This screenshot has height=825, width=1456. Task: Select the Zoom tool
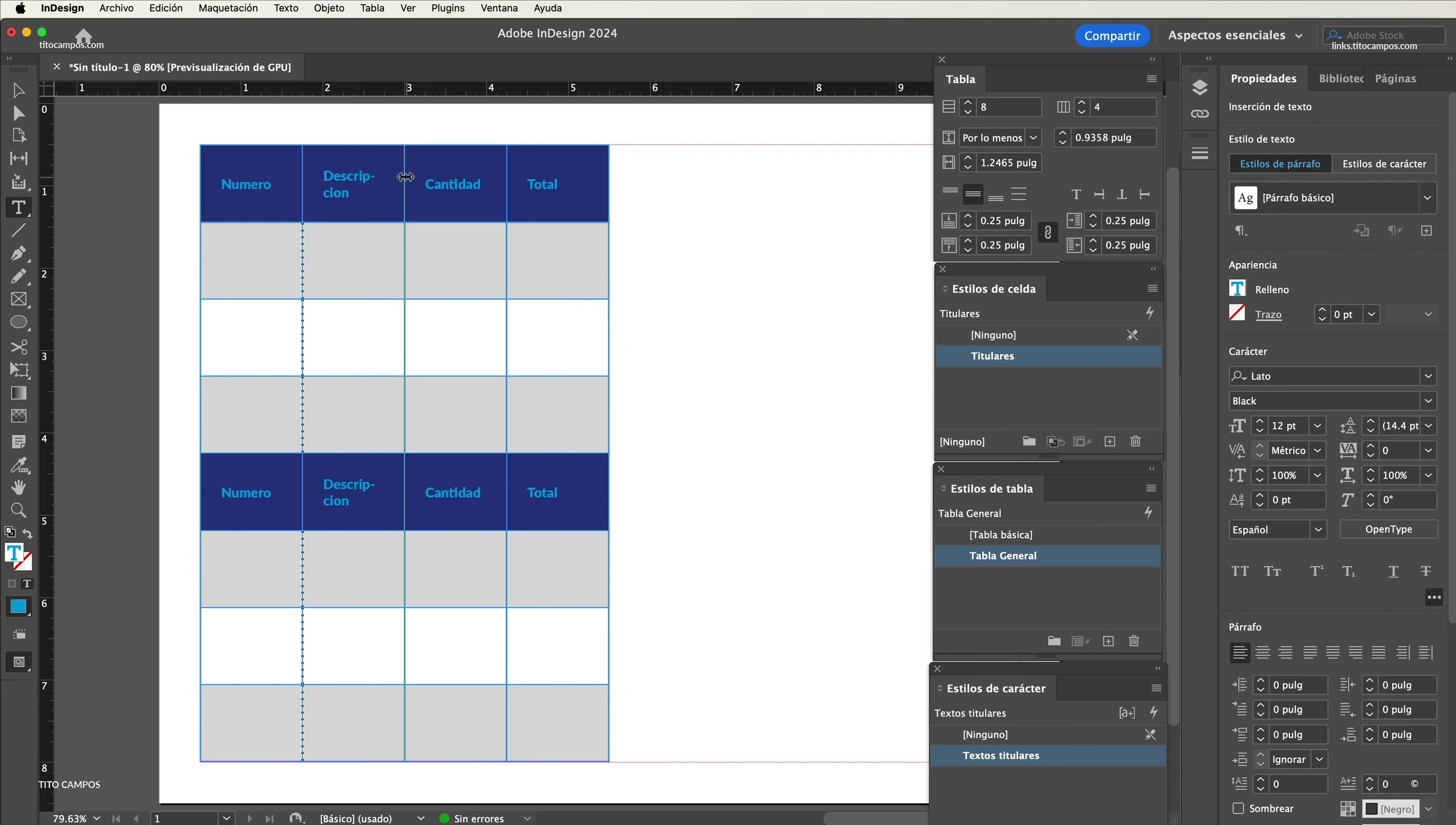coord(18,510)
